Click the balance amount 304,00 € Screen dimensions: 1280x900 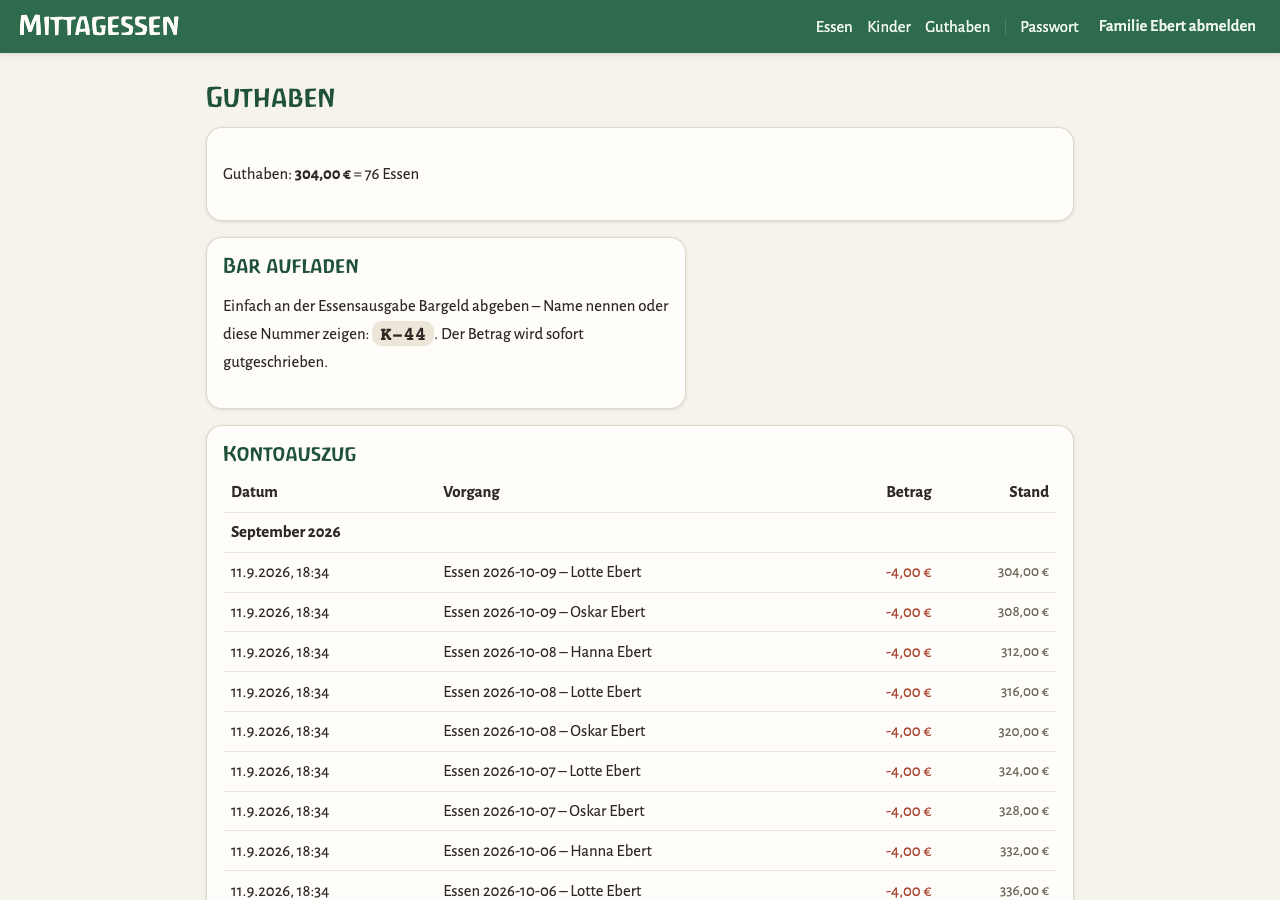(322, 174)
